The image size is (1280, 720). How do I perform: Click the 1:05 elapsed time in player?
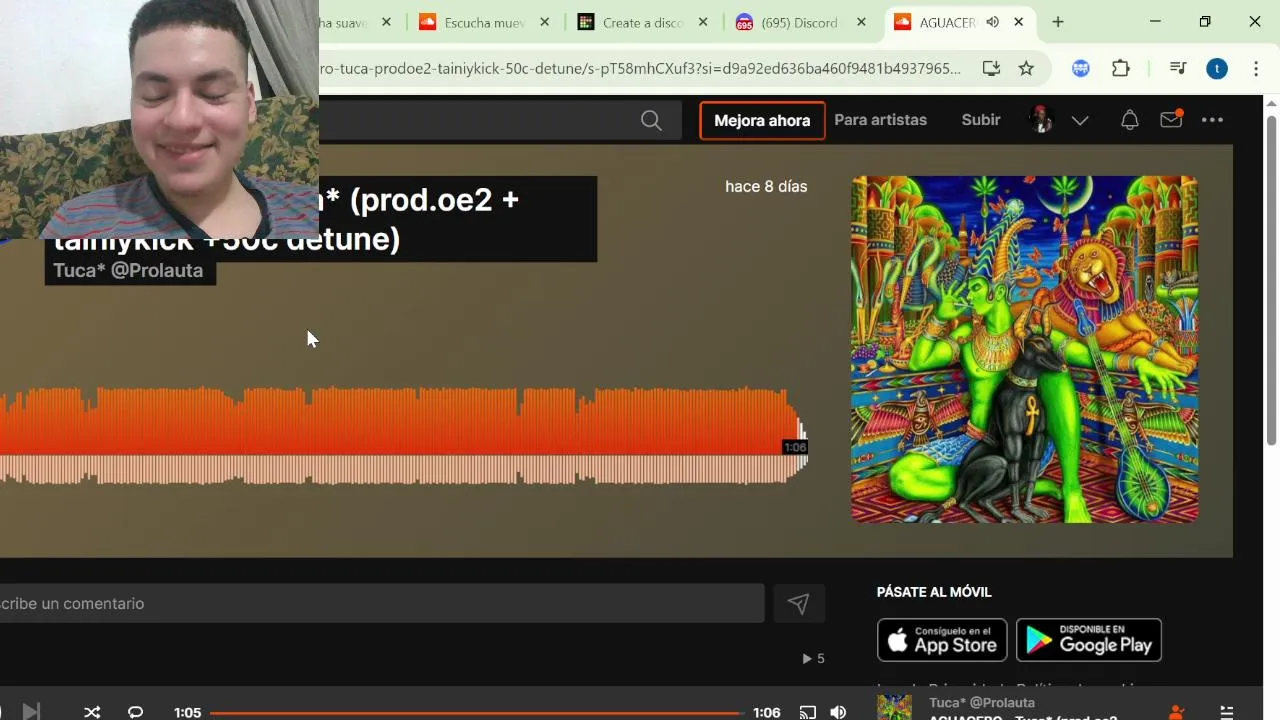click(187, 713)
